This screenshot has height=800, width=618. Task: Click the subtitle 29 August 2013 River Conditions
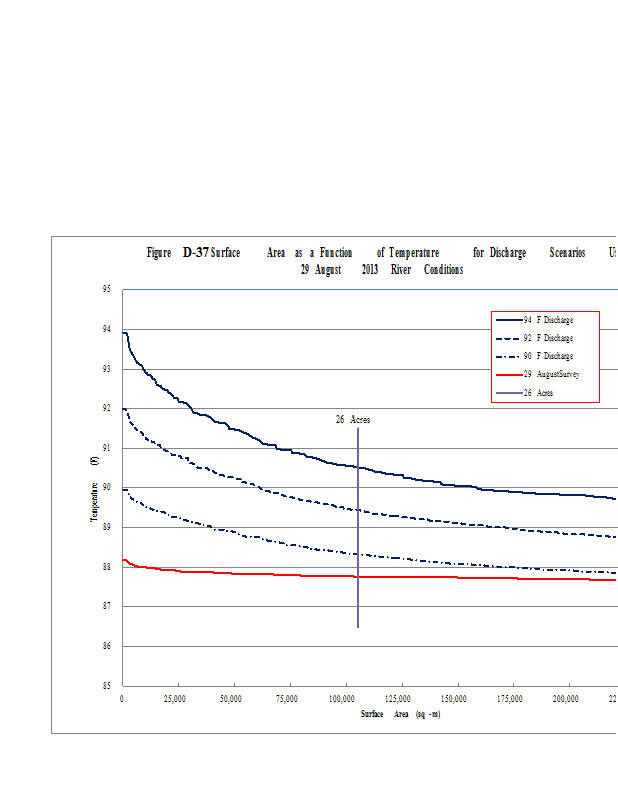(x=381, y=270)
